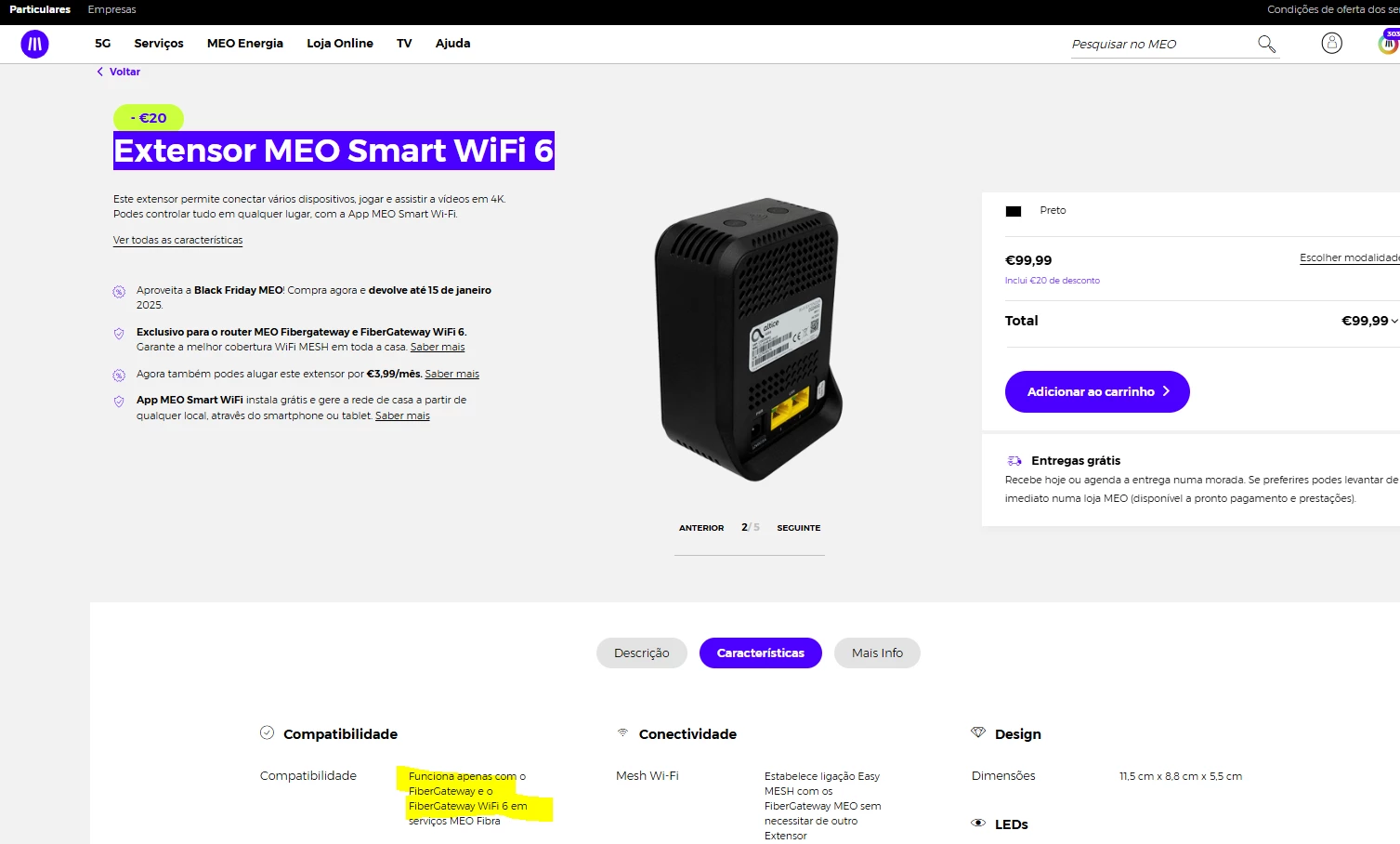Switch to the Mais Info tab
The height and width of the screenshot is (844, 1400).
coord(877,653)
